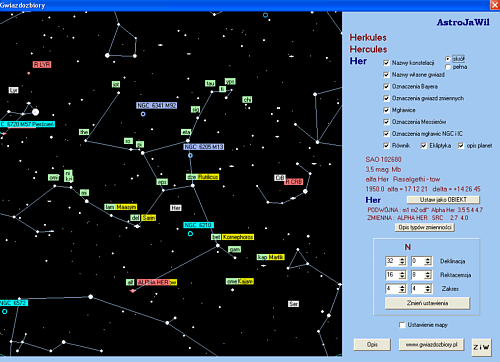This screenshot has width=500, height=362.
Task: Click the NGC 6210 nebula marker
Action: 190,234
